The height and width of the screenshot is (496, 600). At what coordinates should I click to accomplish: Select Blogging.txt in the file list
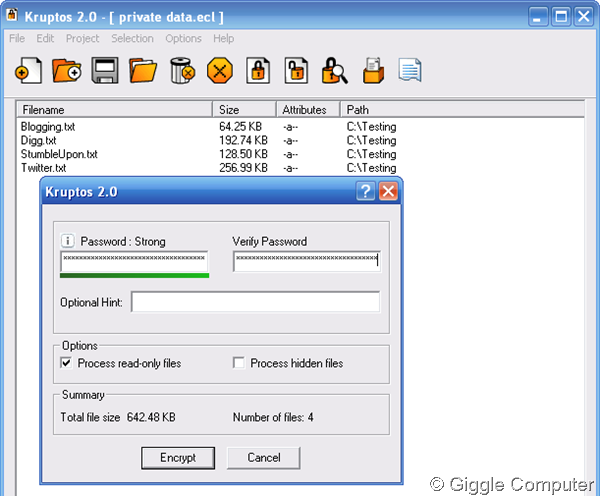coord(48,127)
